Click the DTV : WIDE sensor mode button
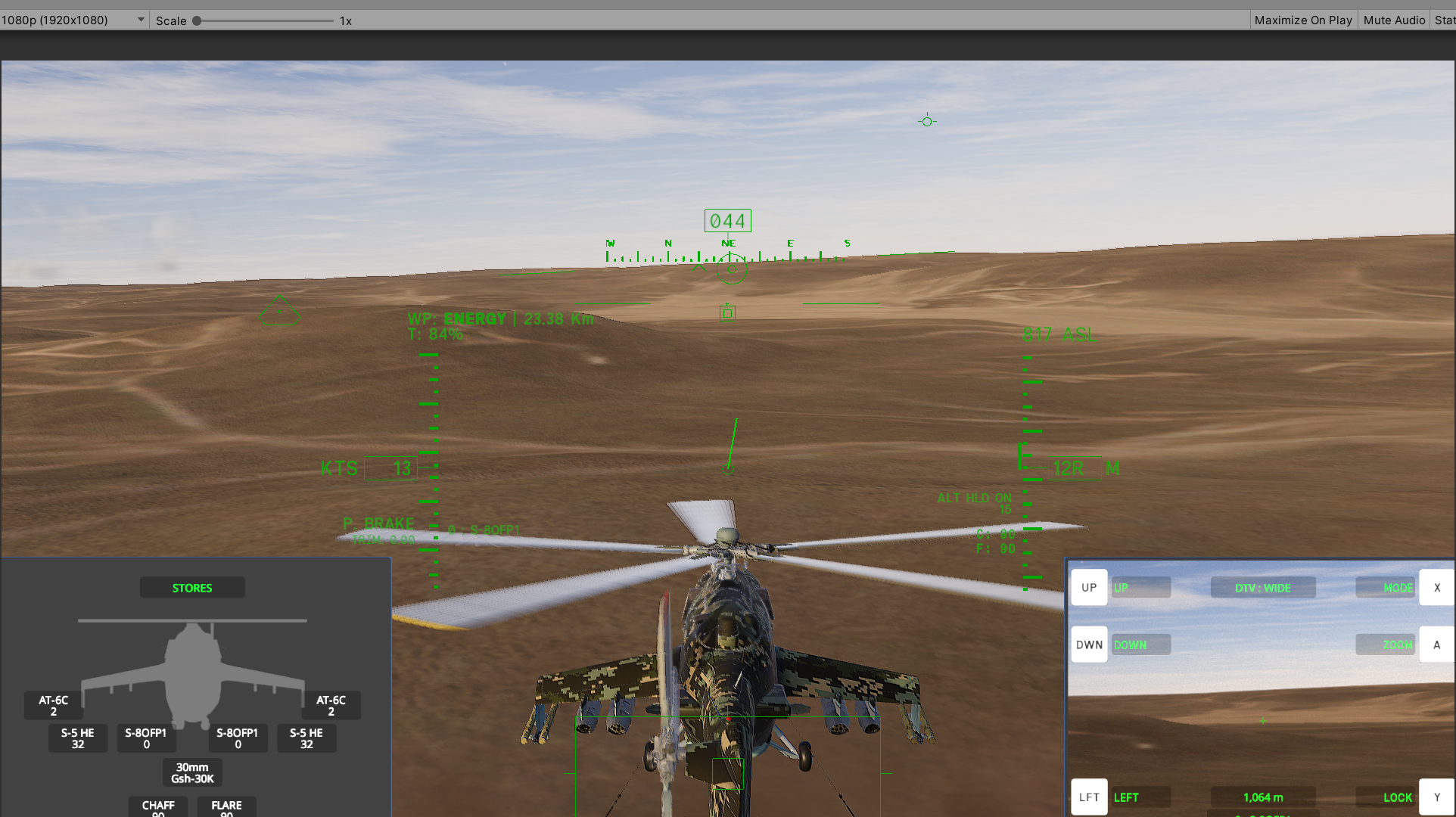The width and height of the screenshot is (1456, 817). 1262,587
